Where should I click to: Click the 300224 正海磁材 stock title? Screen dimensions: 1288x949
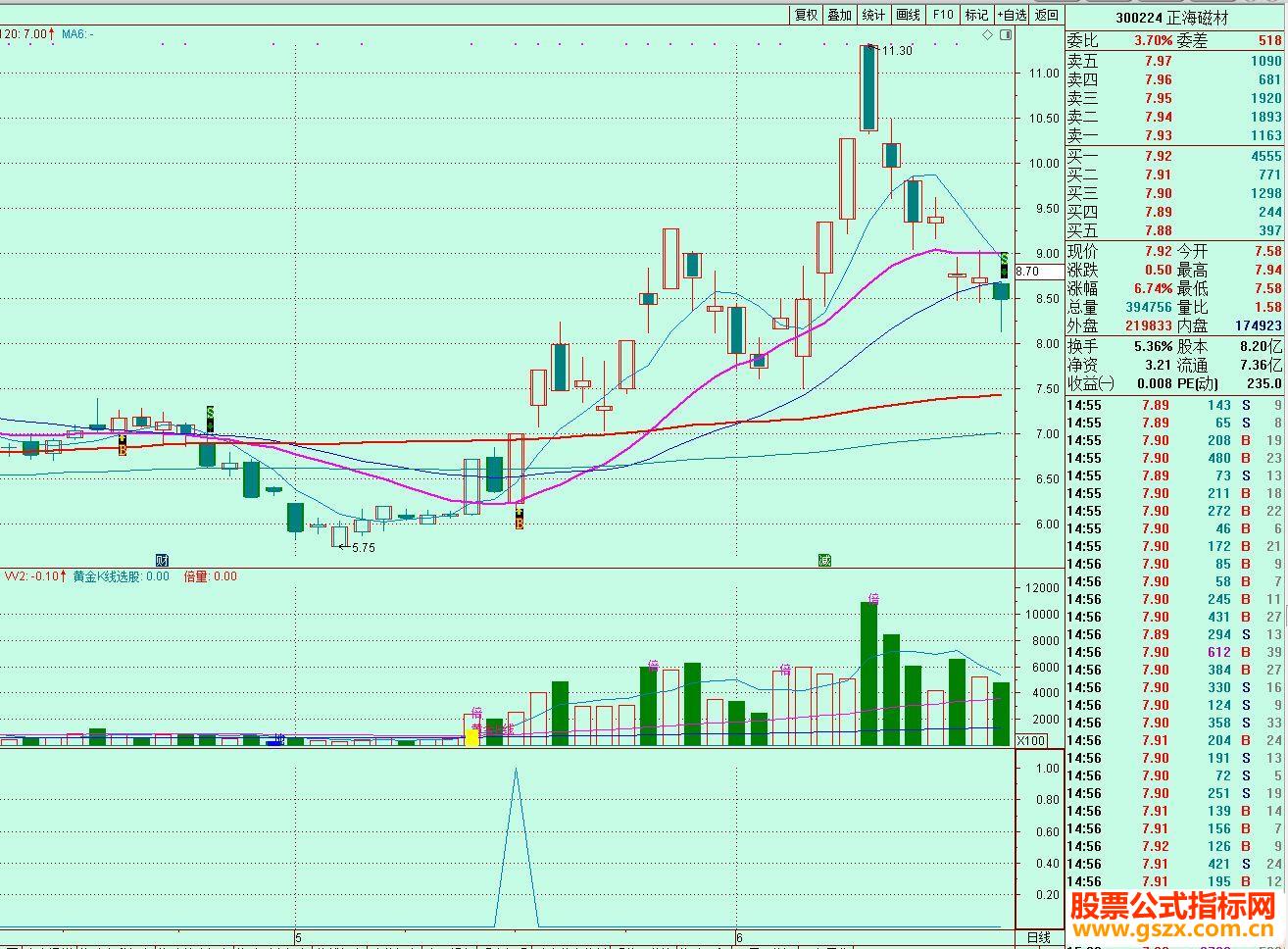pos(1171,18)
